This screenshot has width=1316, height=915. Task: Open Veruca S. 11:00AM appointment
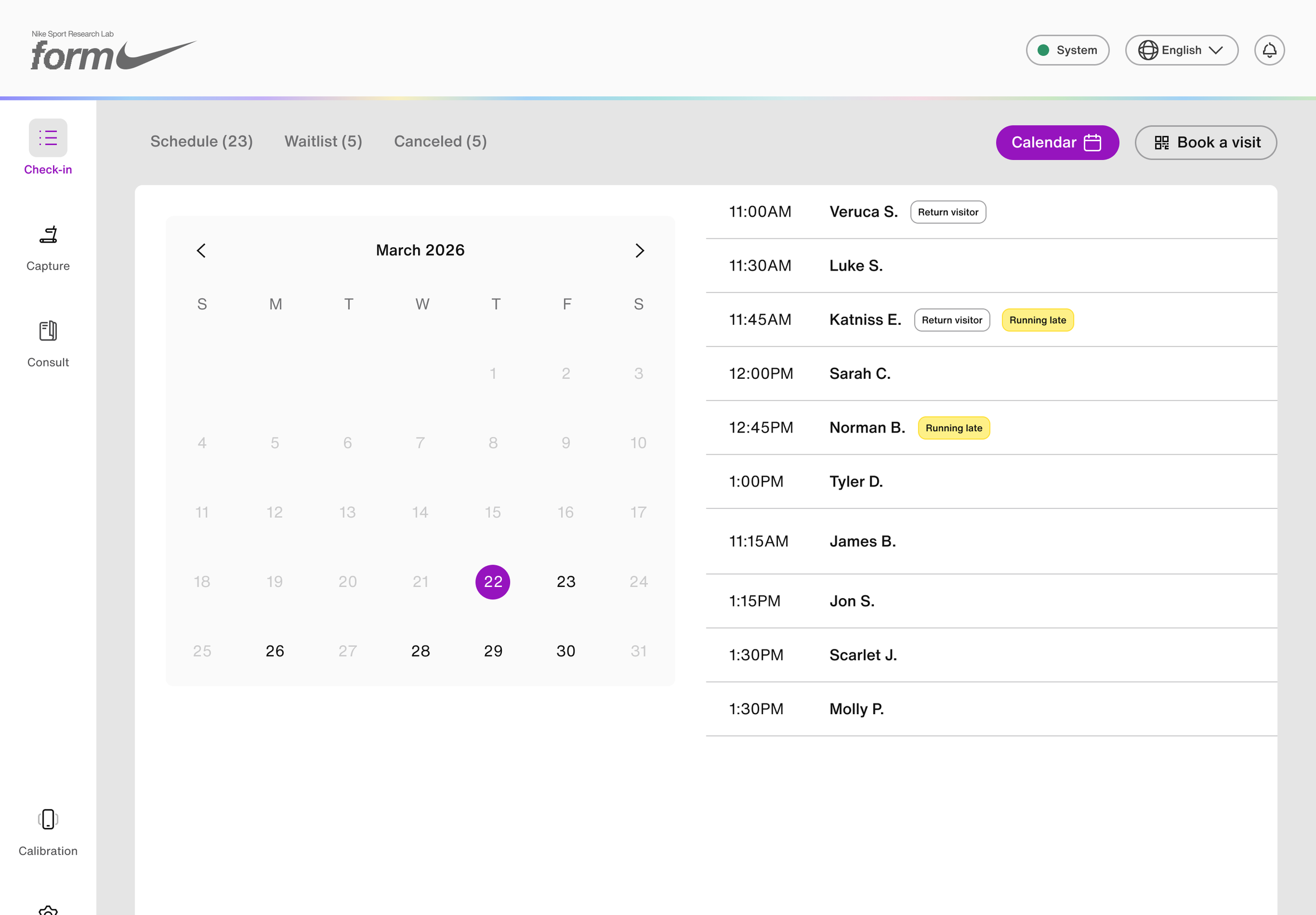click(x=991, y=212)
